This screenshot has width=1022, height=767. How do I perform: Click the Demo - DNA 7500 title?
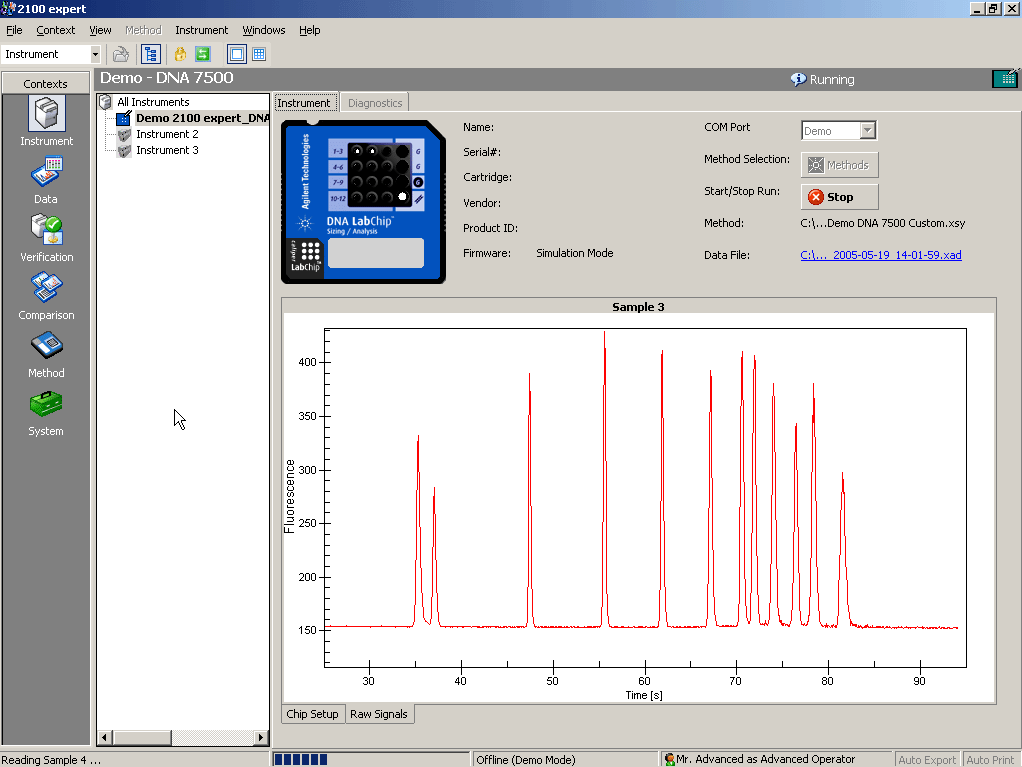[x=166, y=78]
